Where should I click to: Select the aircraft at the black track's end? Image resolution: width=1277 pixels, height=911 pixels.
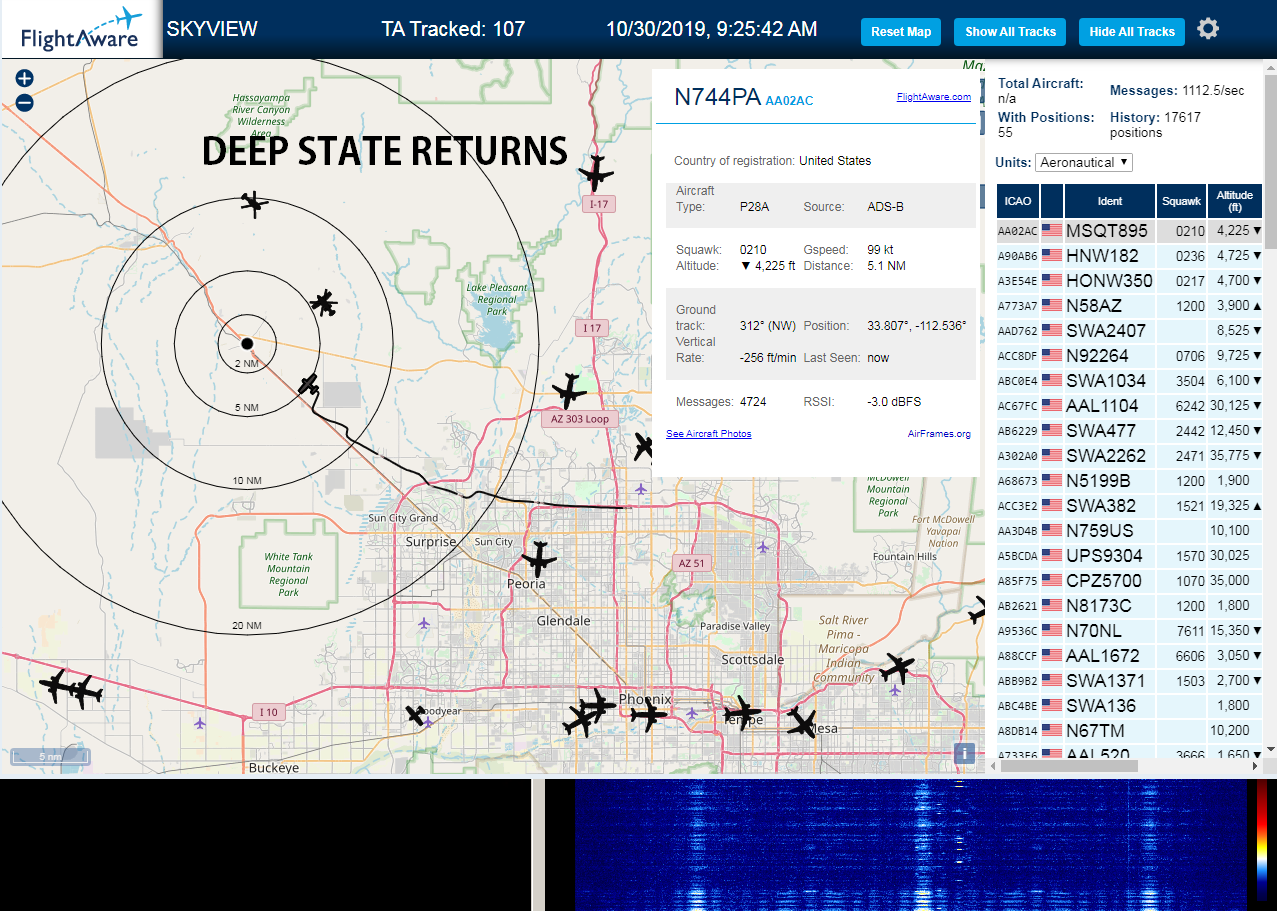309,385
